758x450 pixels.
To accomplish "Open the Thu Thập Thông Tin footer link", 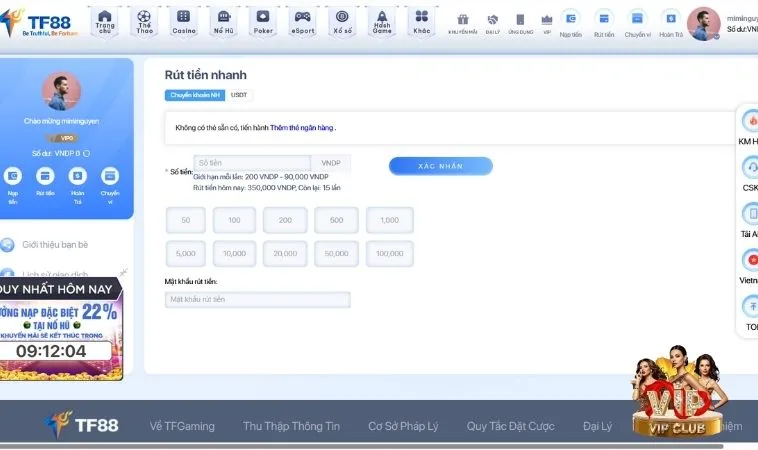I will click(x=292, y=426).
